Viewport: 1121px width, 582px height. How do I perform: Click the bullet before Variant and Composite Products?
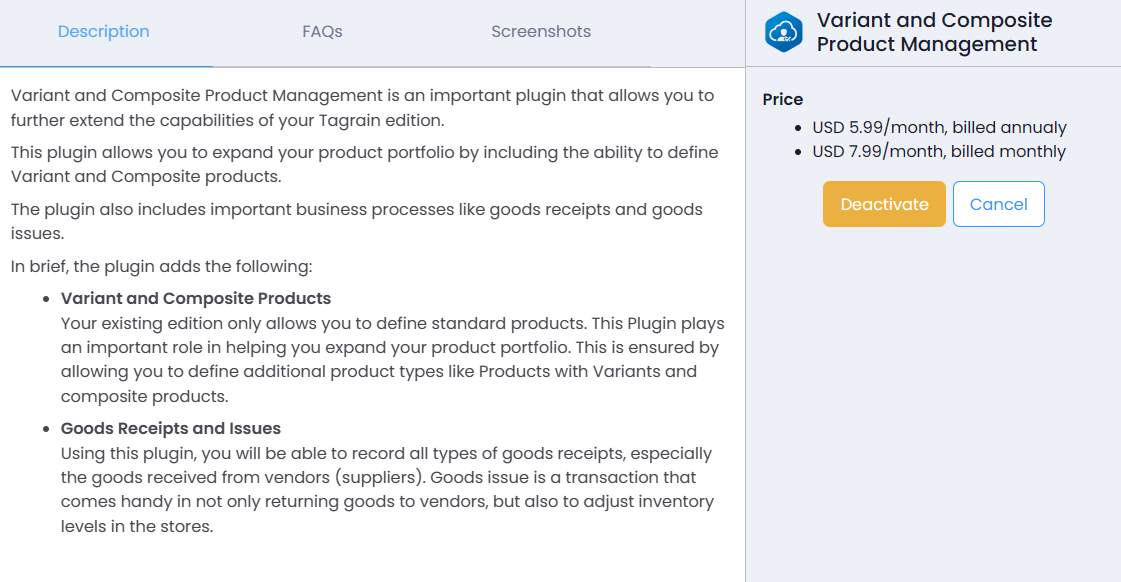[x=47, y=299]
